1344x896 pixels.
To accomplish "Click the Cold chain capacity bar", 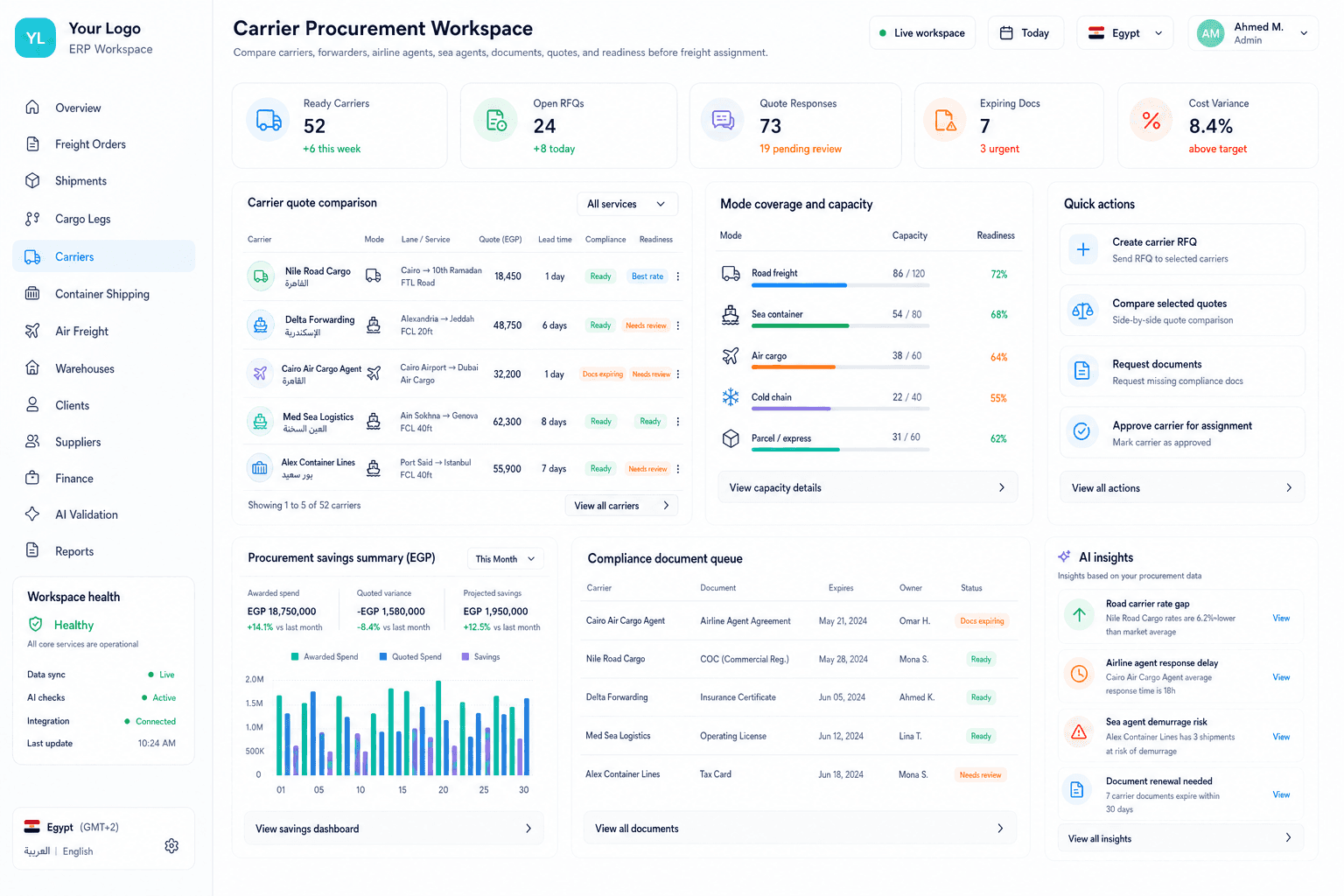I will (840, 409).
